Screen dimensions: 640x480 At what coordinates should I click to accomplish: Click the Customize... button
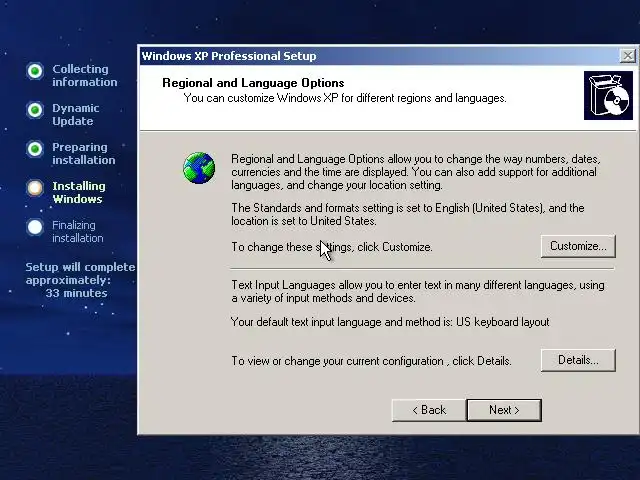tap(578, 246)
